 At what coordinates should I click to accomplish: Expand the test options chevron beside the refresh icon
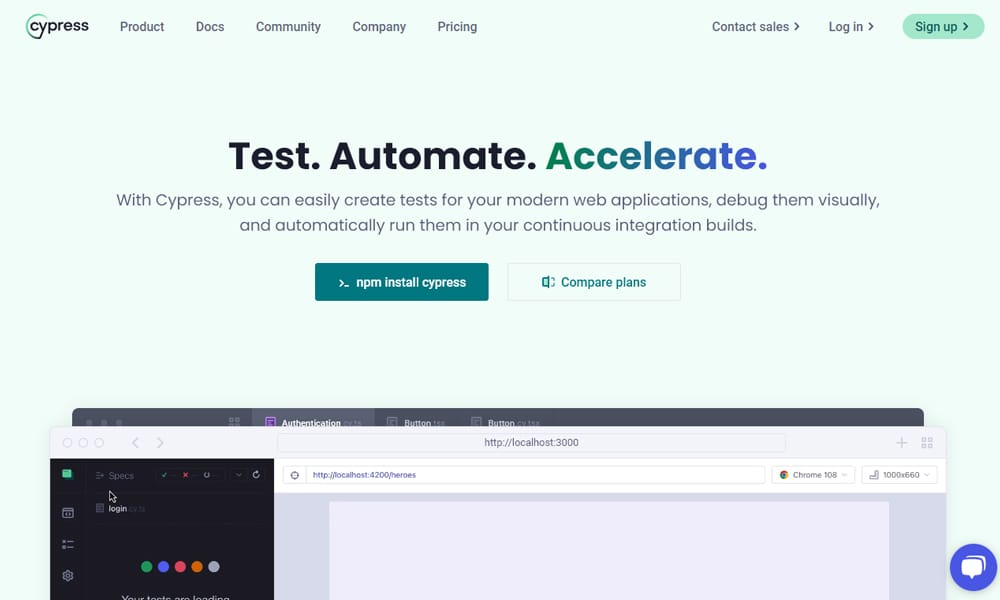point(238,475)
